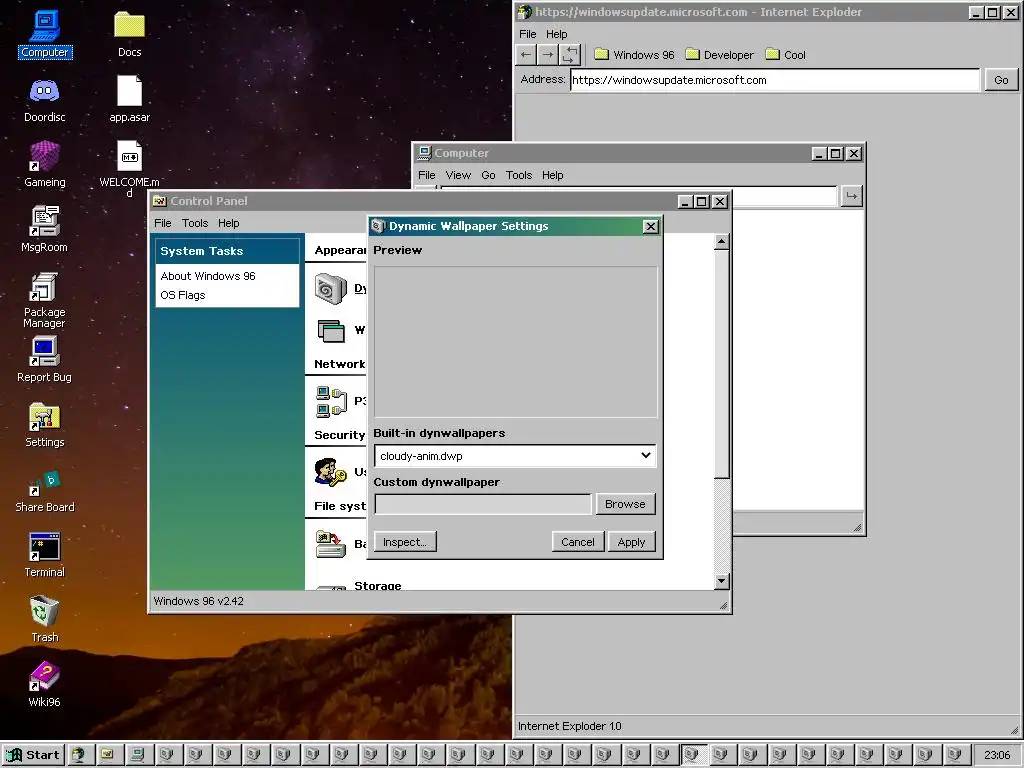Click the Control Panel taskbar button

click(108, 755)
